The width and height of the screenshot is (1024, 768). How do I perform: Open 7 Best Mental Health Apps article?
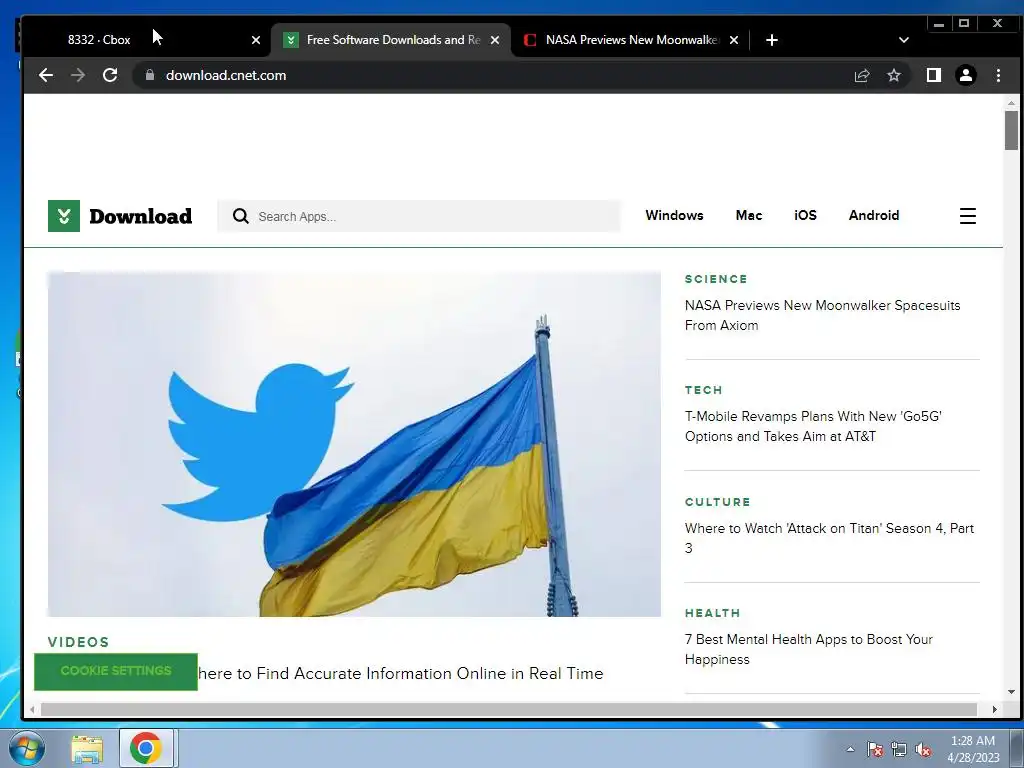[x=808, y=649]
